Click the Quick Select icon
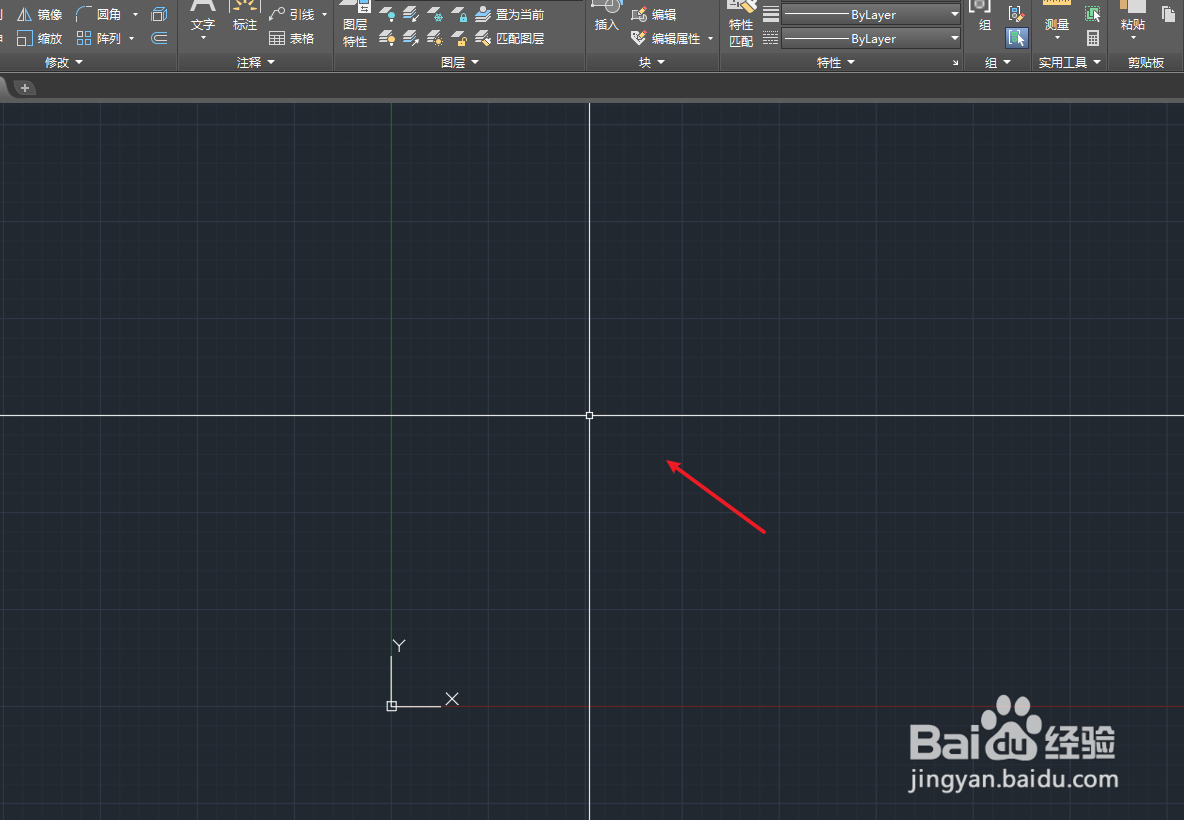 (1093, 14)
